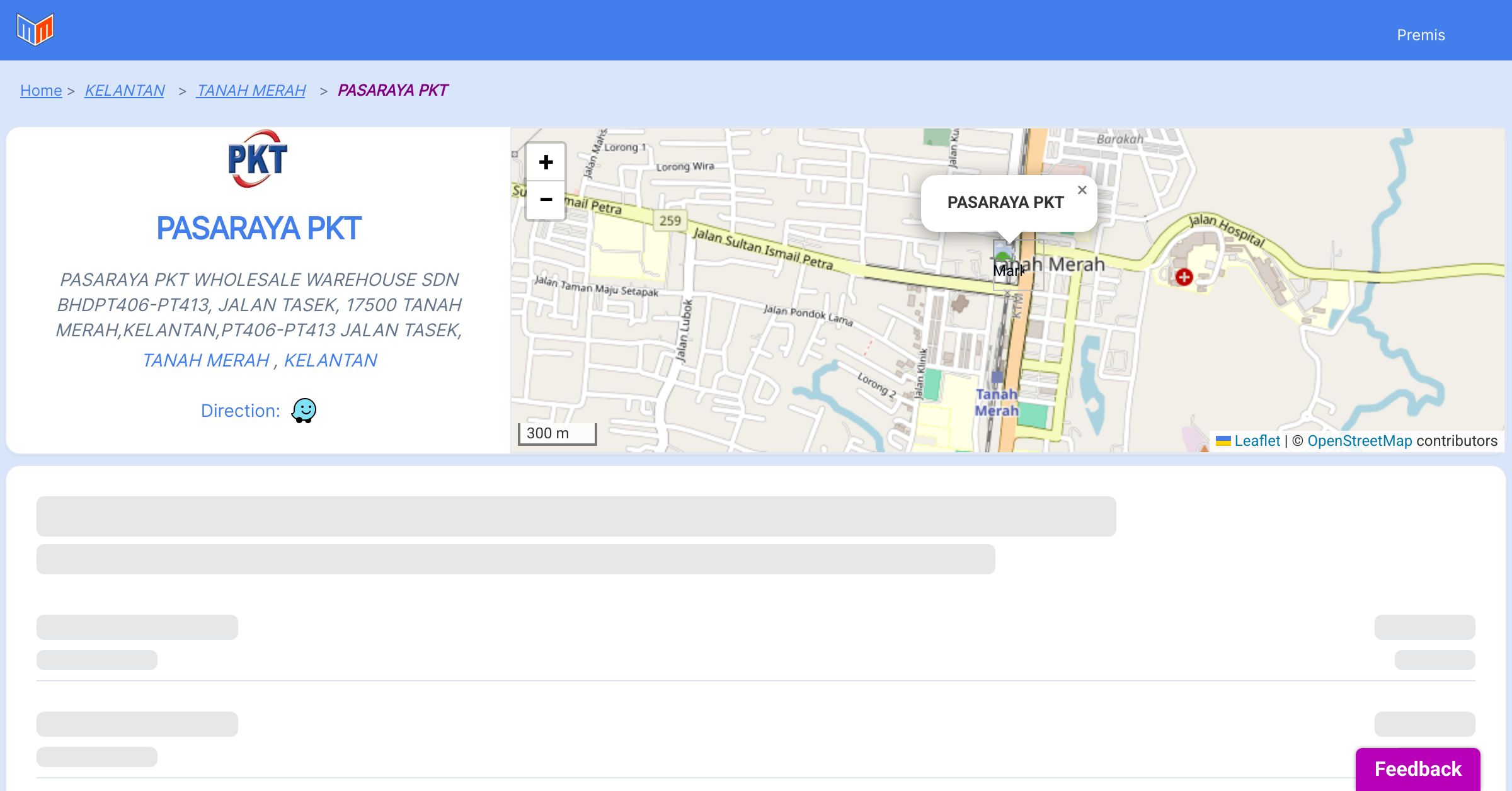Viewport: 1512px width, 791px height.
Task: Open the KELANTAN breadcrumb link
Action: 125,91
